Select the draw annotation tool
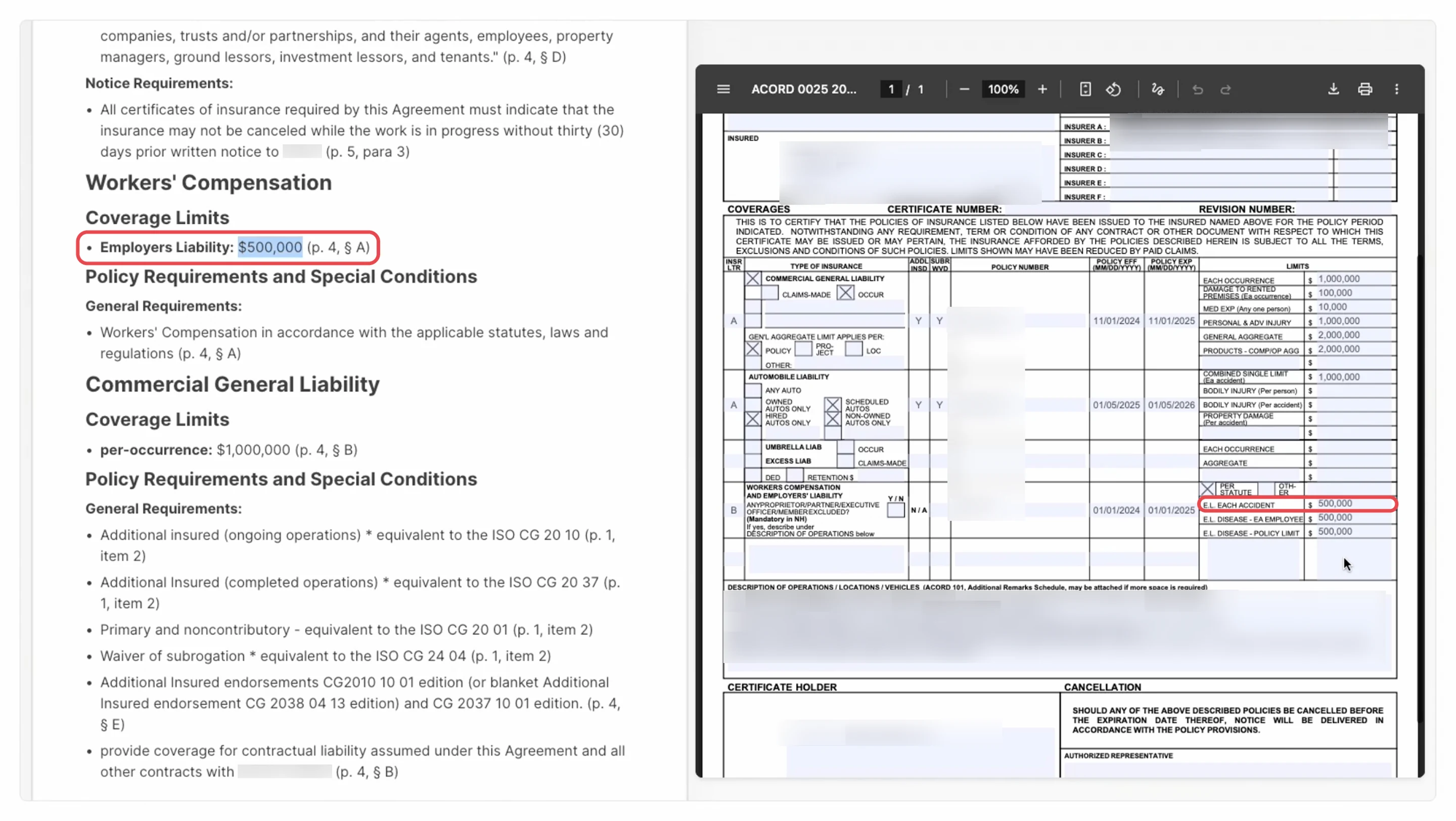 [1158, 90]
